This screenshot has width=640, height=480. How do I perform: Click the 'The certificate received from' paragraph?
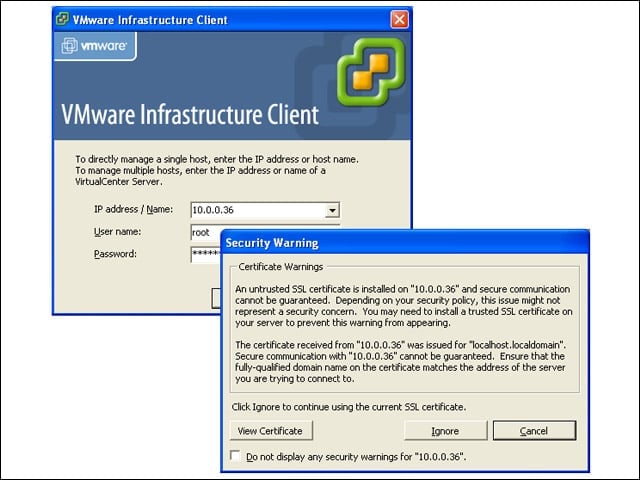(400, 362)
